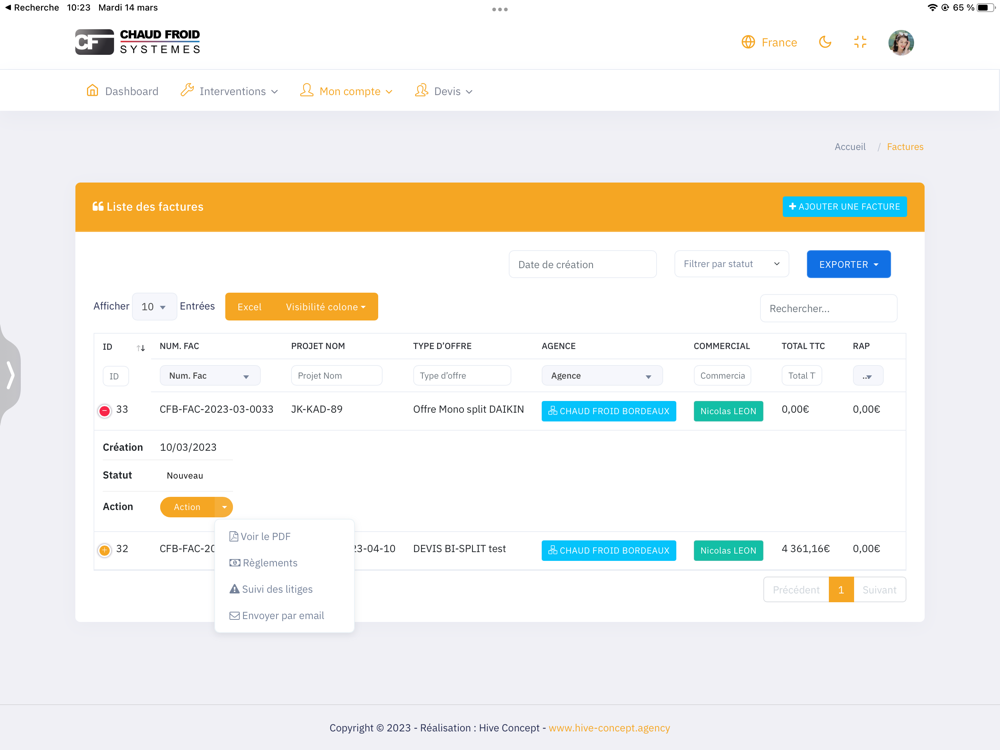The width and height of the screenshot is (1000, 750).
Task: Click the Commercial filter field
Action: [x=723, y=376]
